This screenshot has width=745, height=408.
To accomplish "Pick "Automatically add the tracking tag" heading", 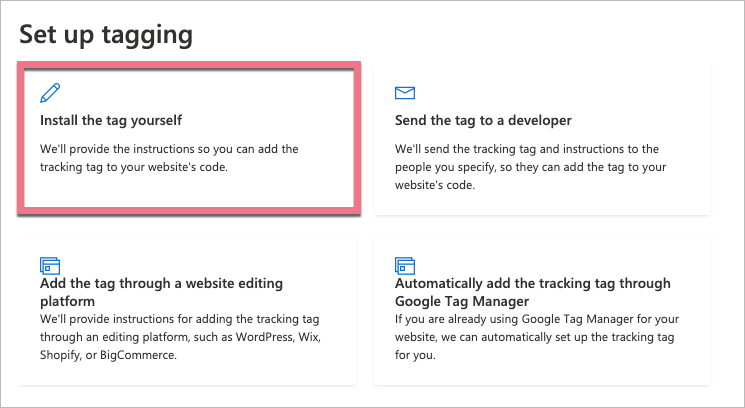I will click(x=533, y=283).
